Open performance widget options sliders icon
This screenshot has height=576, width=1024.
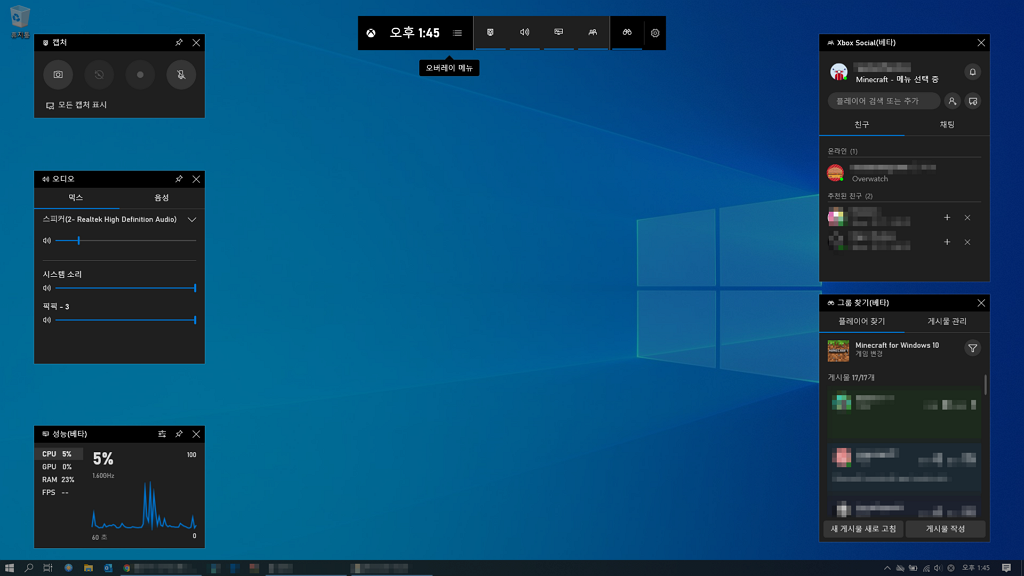(161, 434)
